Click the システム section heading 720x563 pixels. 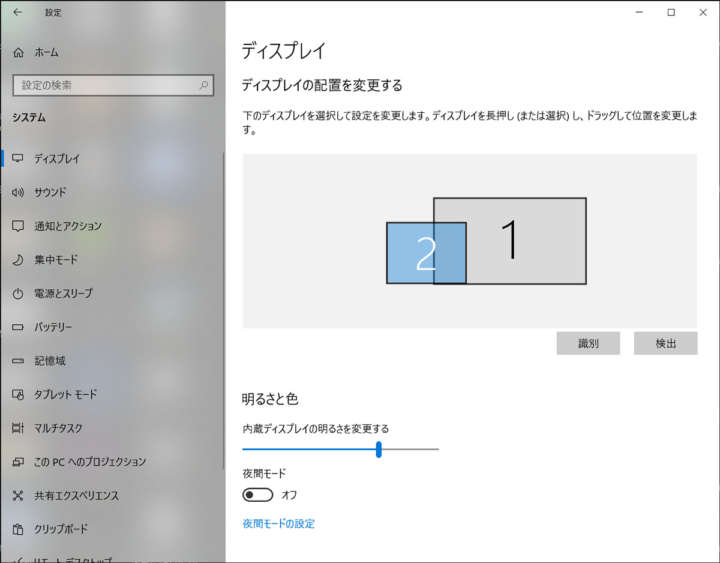click(29, 118)
